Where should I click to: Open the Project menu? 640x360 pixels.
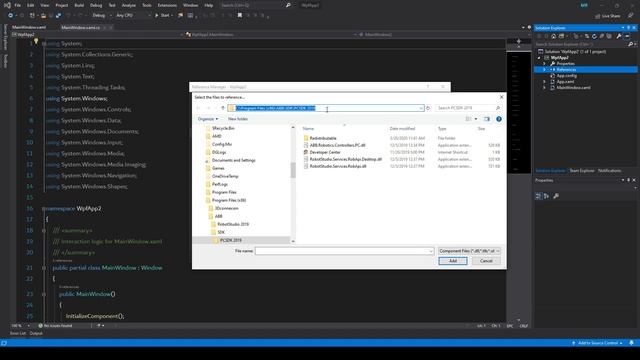62,5
